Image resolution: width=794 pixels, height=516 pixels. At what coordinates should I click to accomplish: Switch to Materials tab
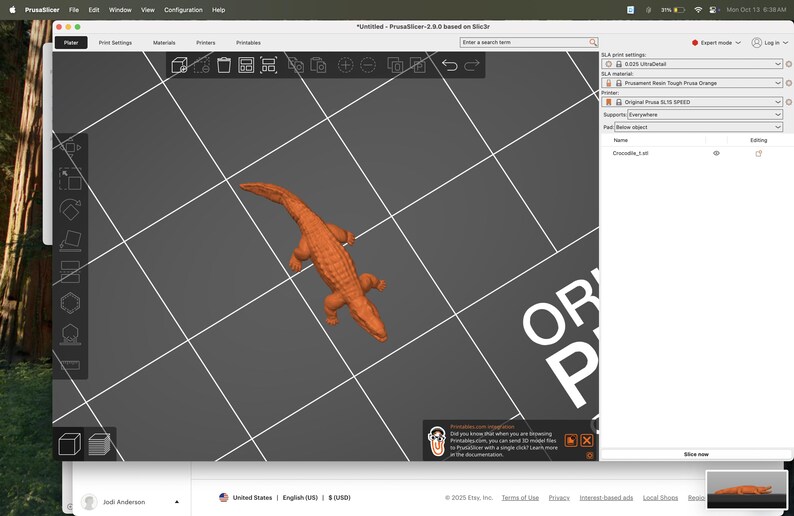pyautogui.click(x=164, y=43)
